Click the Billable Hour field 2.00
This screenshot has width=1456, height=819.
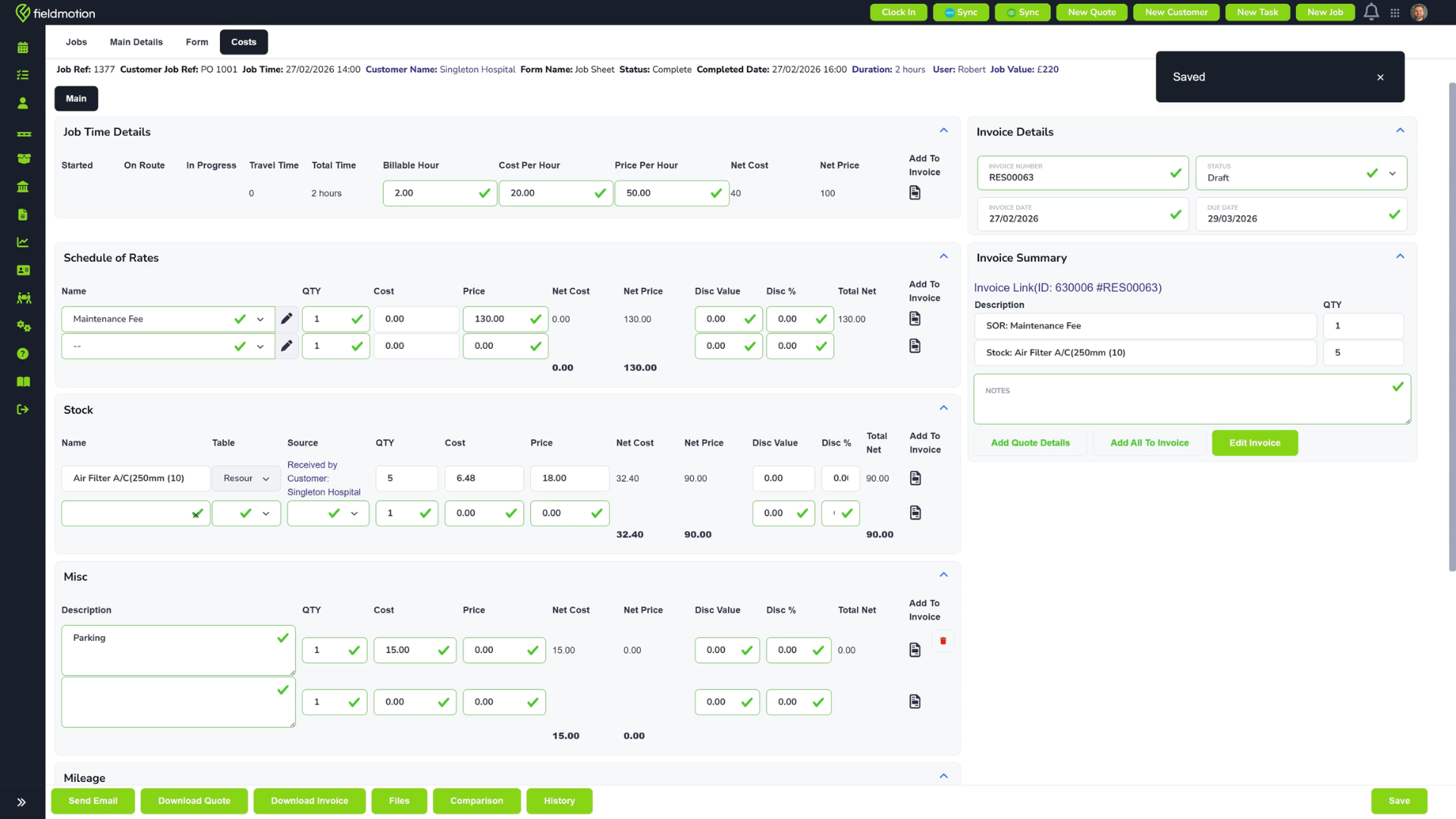pos(439,193)
